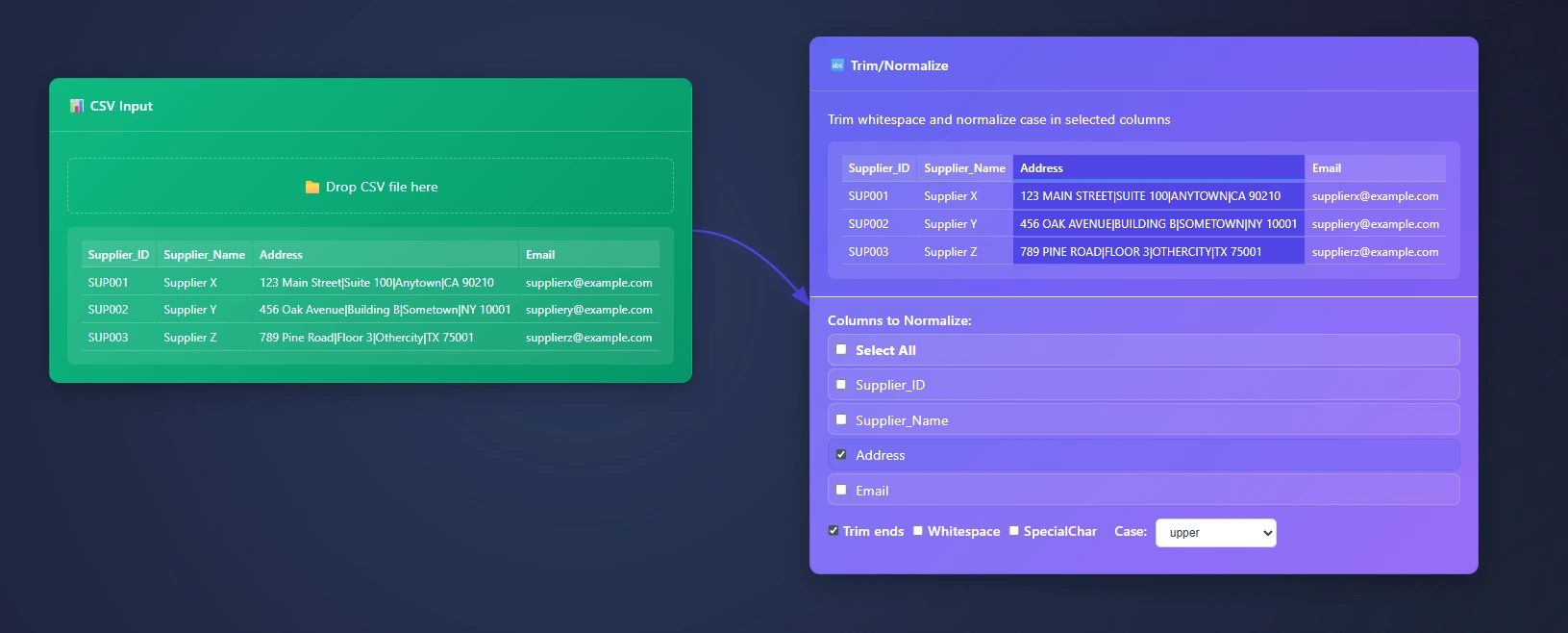Click Supplier Z in the CSV Input table
1568x633 pixels.
click(204, 338)
